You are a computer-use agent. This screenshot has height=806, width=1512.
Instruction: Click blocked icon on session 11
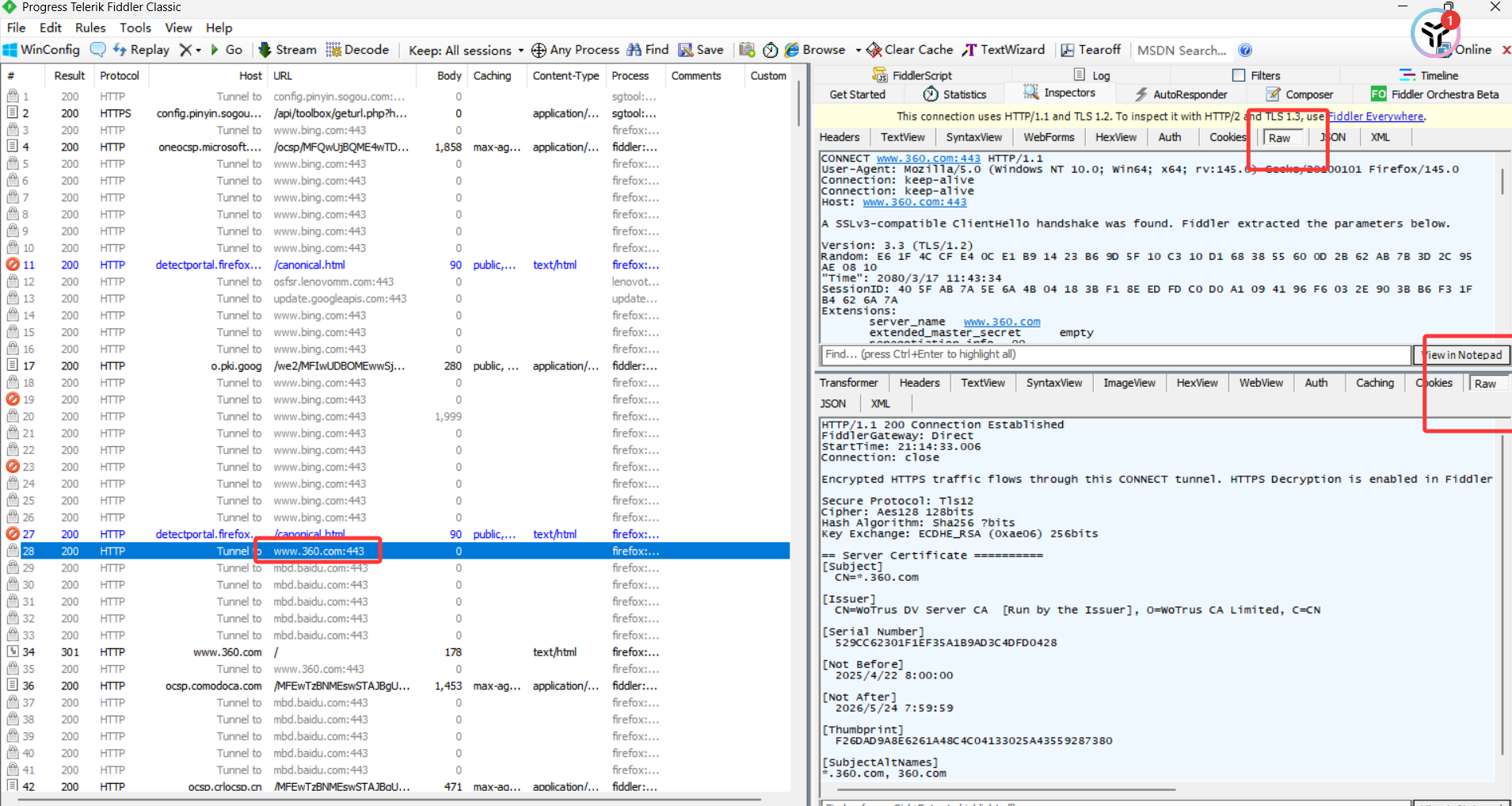pyautogui.click(x=13, y=265)
